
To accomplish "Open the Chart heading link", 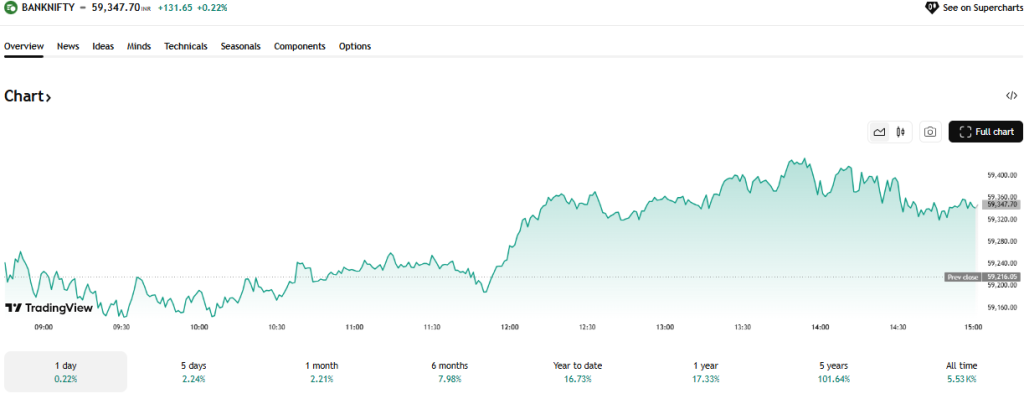I will pyautogui.click(x=27, y=97).
